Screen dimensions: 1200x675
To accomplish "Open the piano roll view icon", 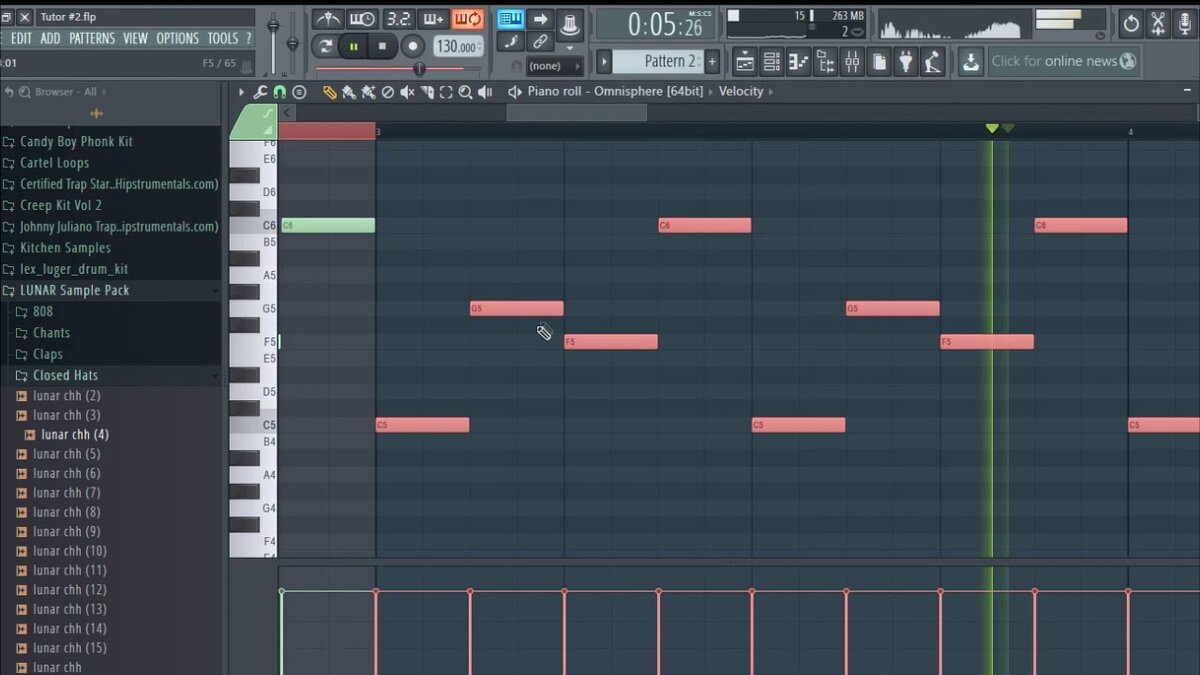I will click(798, 62).
